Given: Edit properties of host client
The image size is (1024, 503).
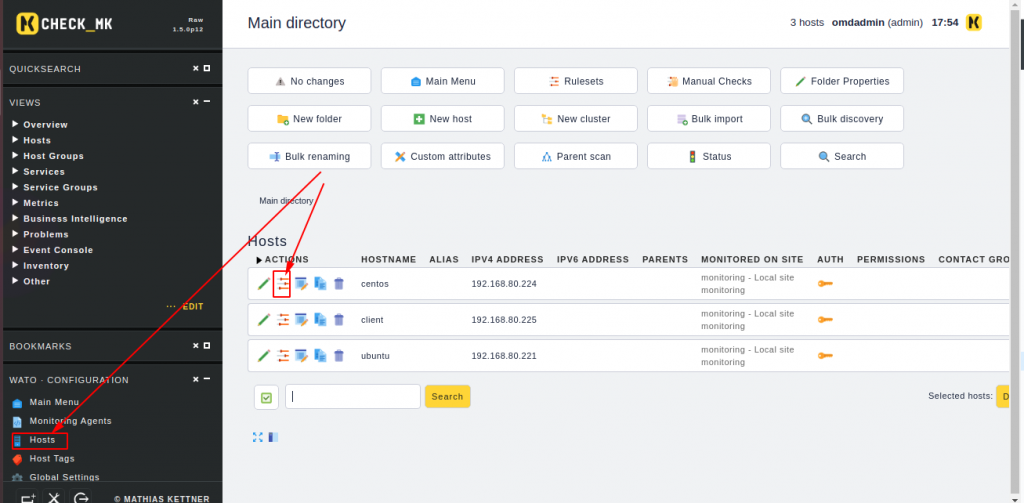Looking at the screenshot, I should pos(264,319).
